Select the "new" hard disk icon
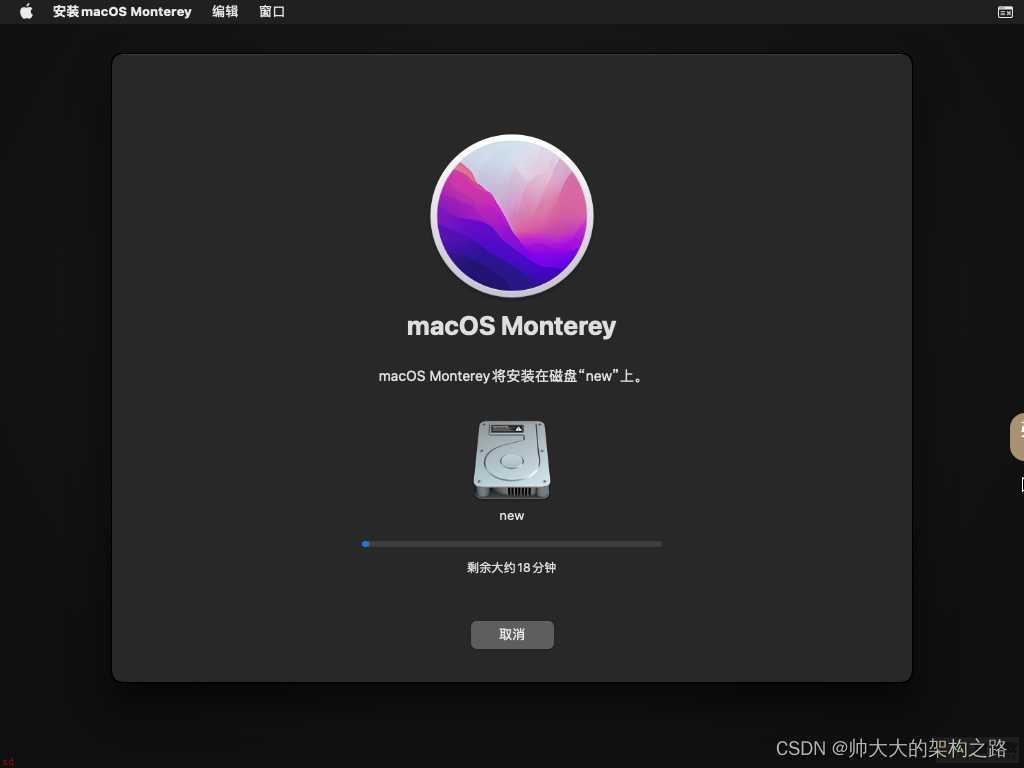This screenshot has width=1024, height=768. 512,460
